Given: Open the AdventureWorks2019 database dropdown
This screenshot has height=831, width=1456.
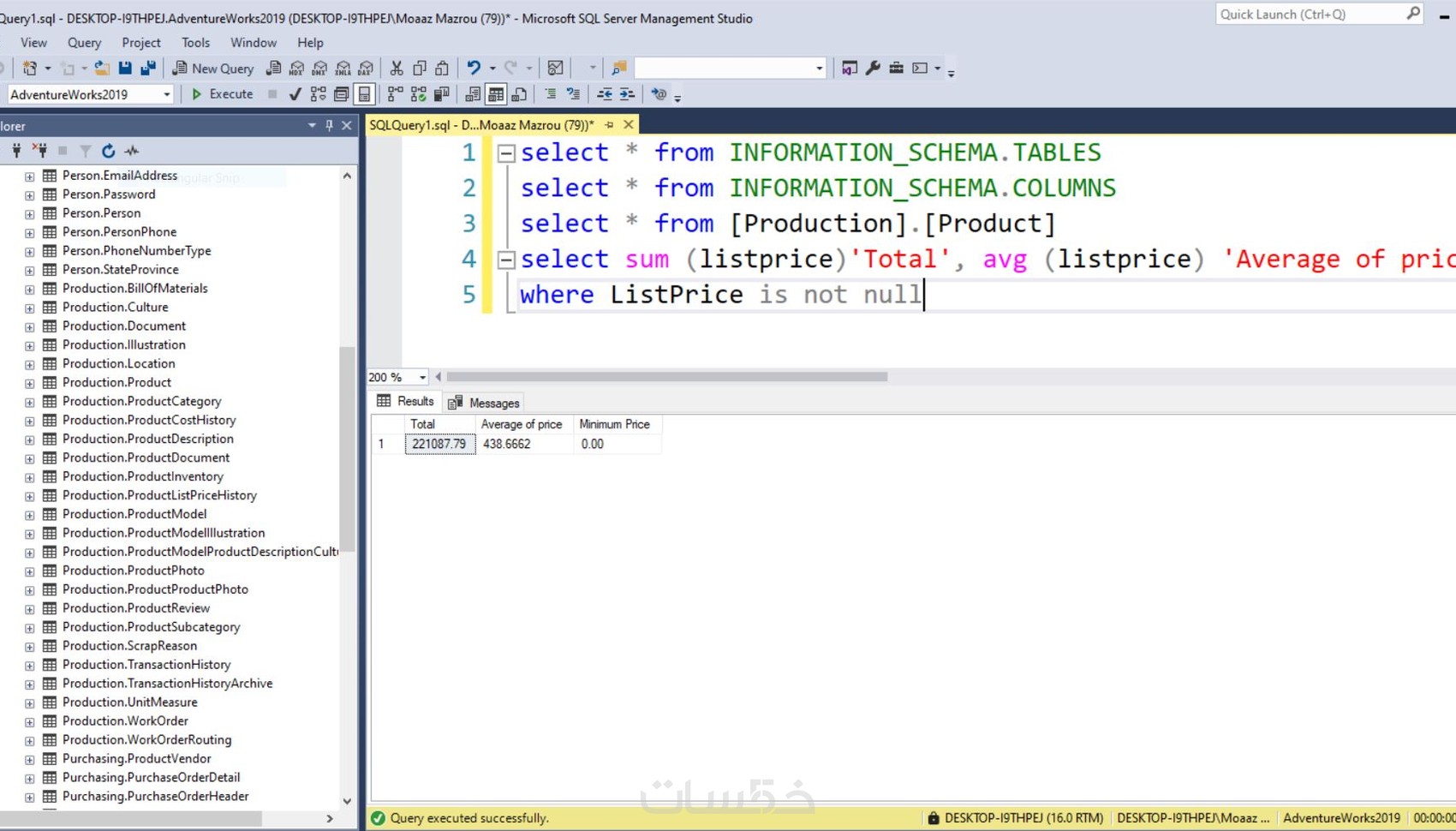Looking at the screenshot, I should coord(166,94).
